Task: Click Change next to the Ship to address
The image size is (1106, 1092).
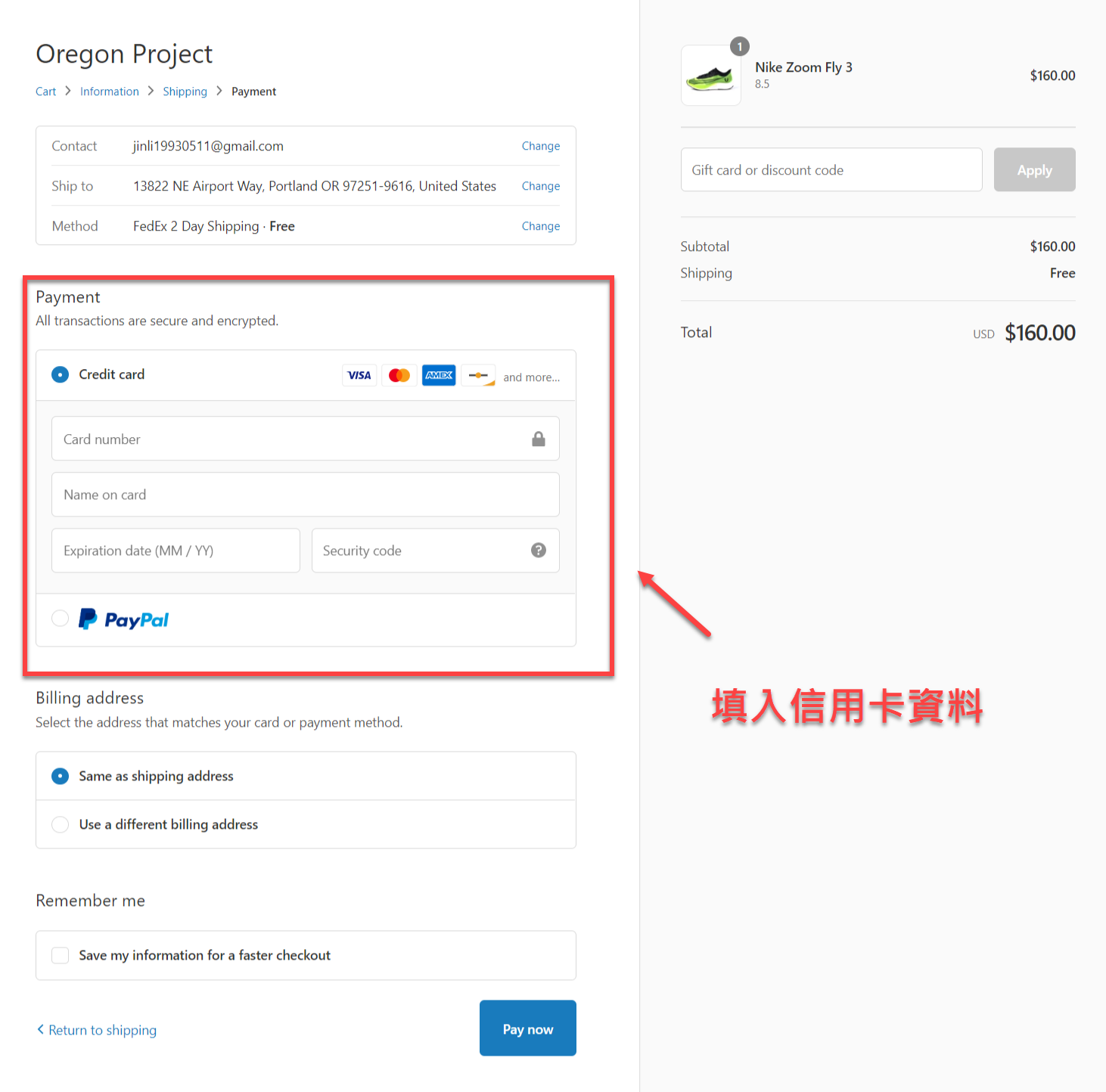Action: point(540,186)
